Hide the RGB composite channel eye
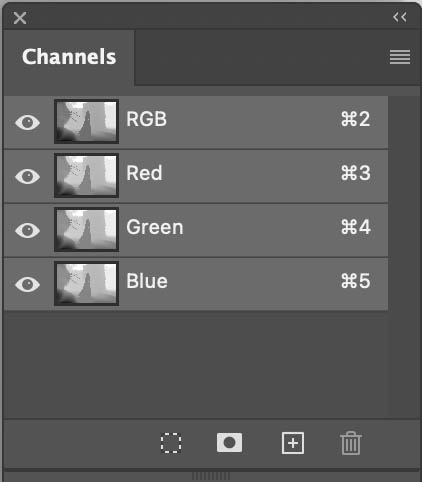Image resolution: width=422 pixels, height=482 pixels. click(28, 122)
